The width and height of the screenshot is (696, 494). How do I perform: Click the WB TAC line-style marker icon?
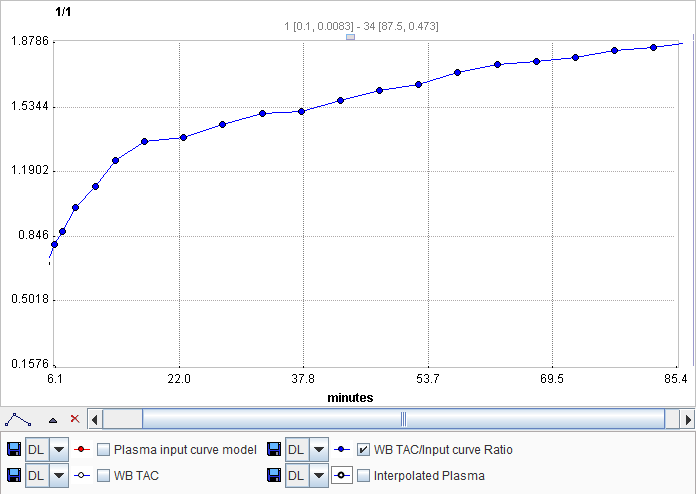81,475
